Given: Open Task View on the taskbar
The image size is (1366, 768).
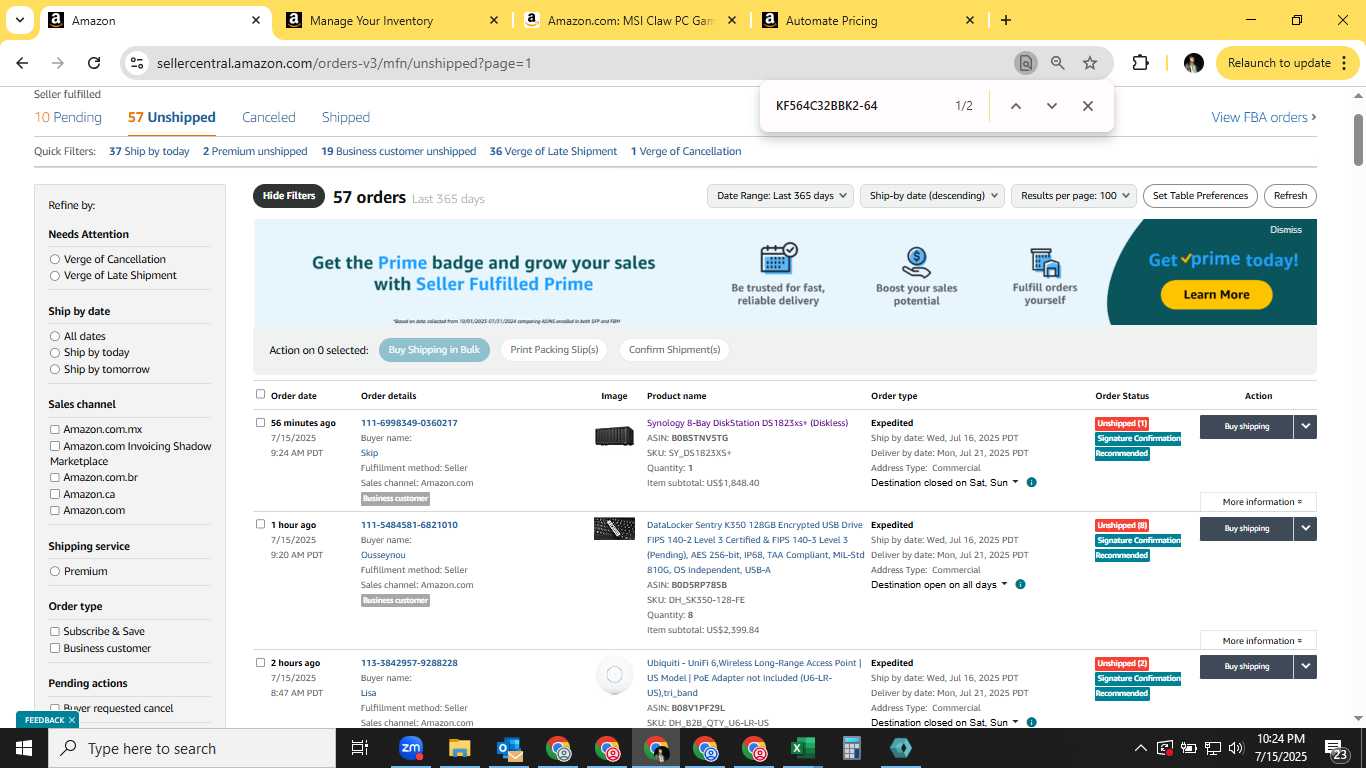Looking at the screenshot, I should [360, 748].
